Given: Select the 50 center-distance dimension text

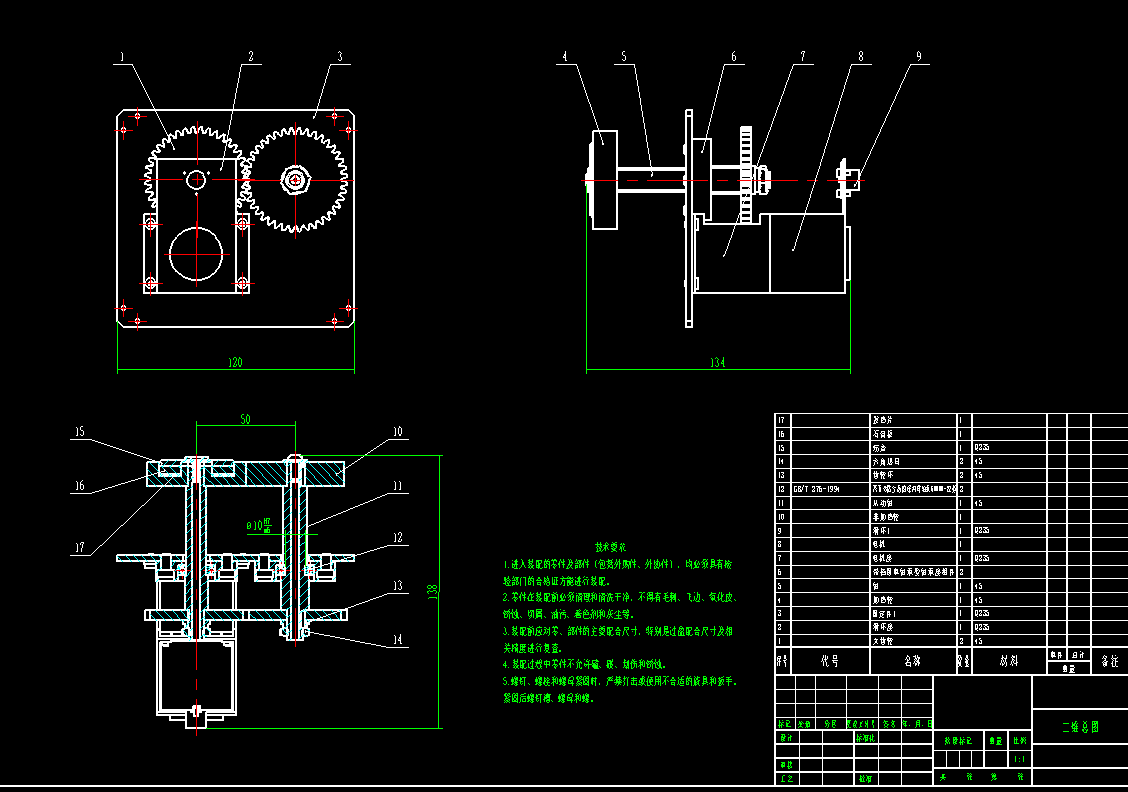Looking at the screenshot, I should (x=245, y=419).
